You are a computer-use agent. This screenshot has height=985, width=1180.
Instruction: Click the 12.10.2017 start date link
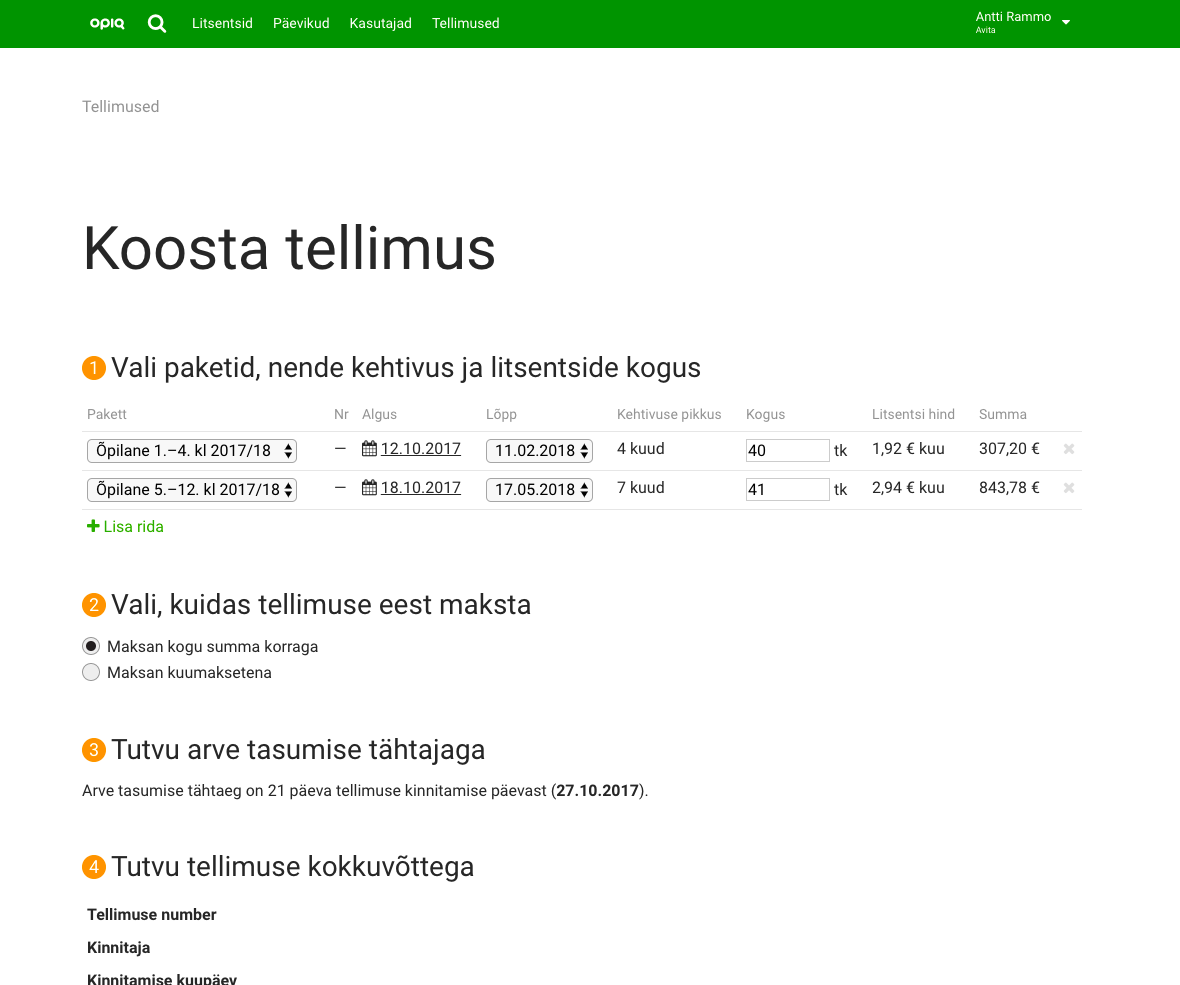point(420,449)
